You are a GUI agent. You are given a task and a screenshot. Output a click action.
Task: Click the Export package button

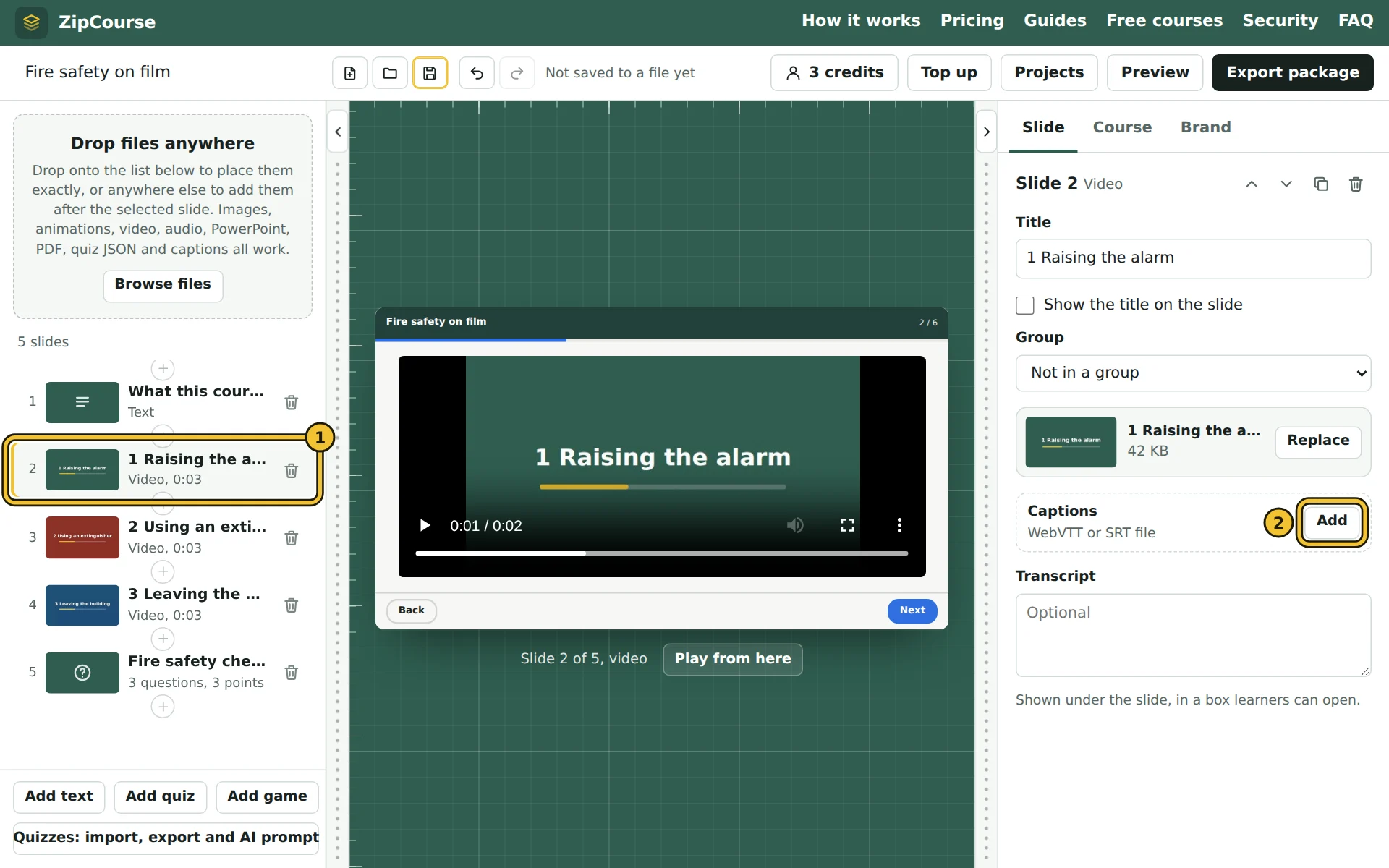point(1292,72)
